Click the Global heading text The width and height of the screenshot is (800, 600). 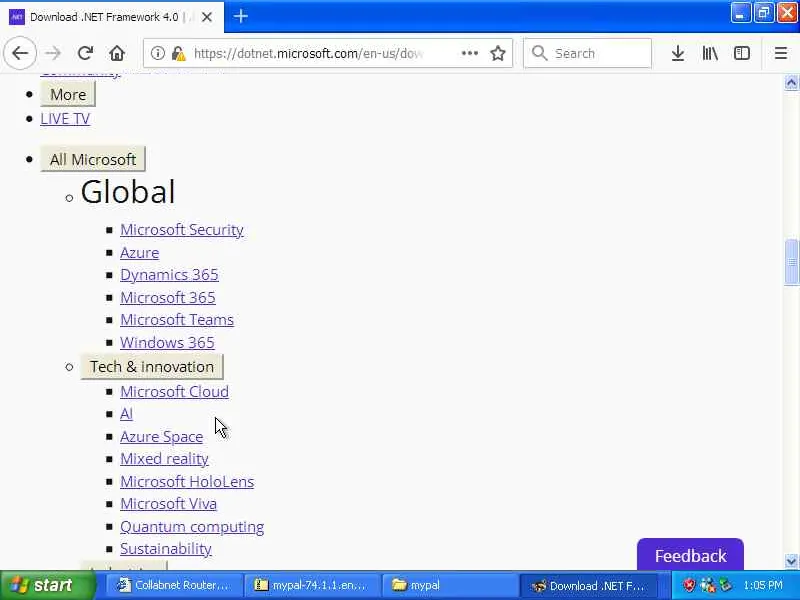pyautogui.click(x=128, y=192)
